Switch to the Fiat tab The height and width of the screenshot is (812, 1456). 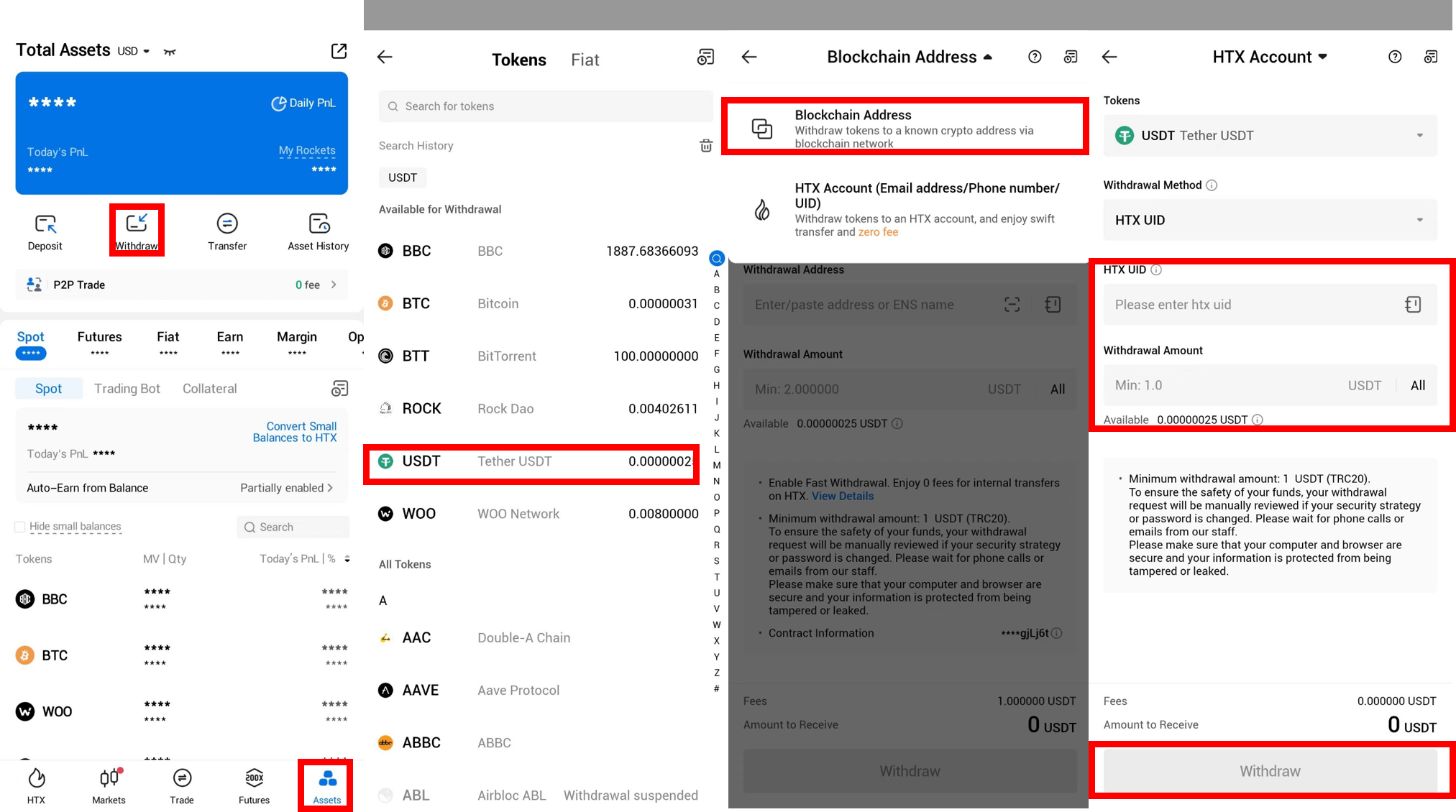585,60
